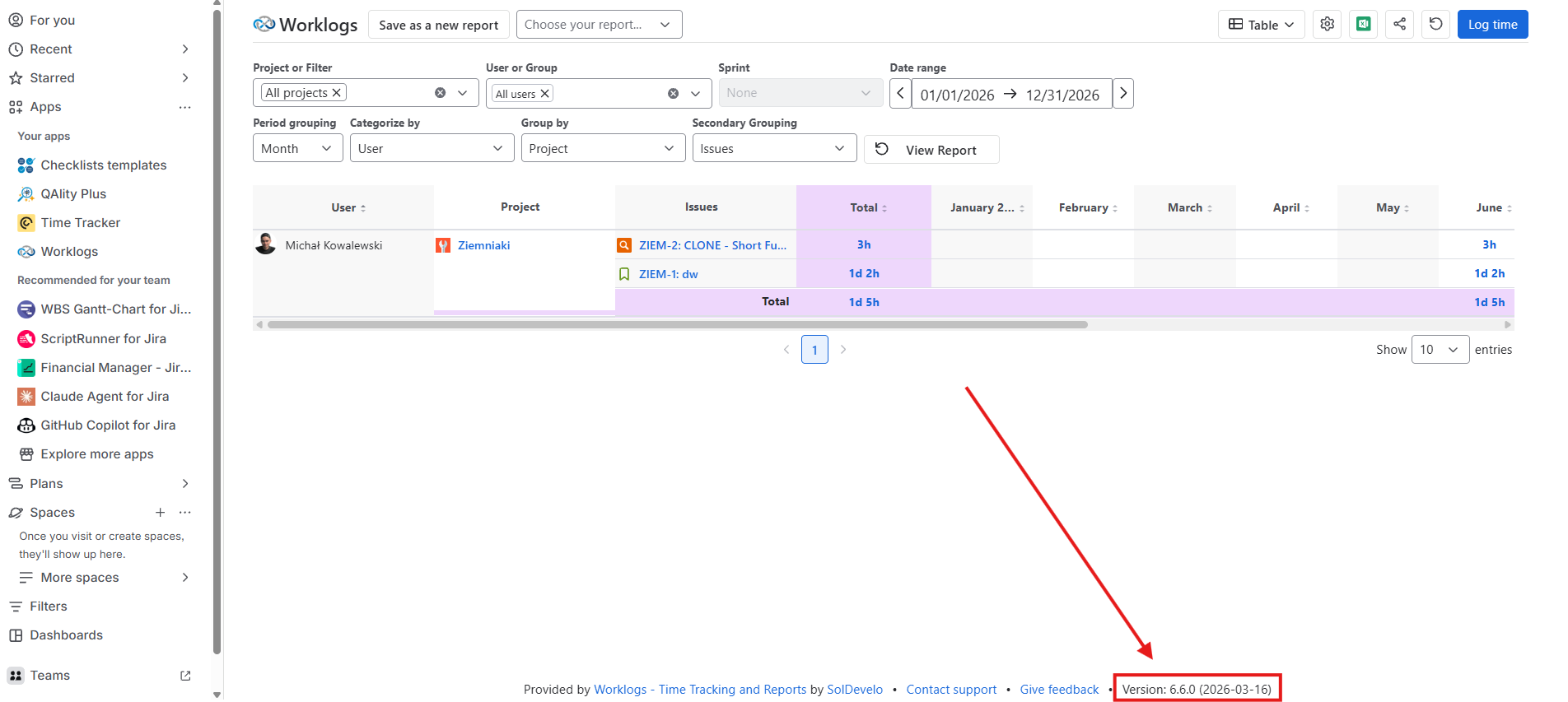Open Teams in a new window icon

(x=185, y=676)
